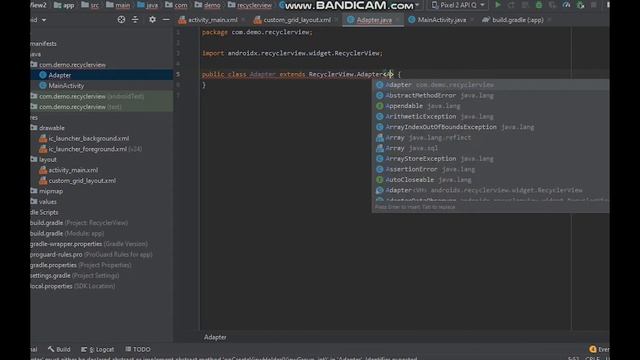This screenshot has height=360, width=640.
Task: Open local.properties (SDK Location)
Action: pyautogui.click(x=73, y=286)
